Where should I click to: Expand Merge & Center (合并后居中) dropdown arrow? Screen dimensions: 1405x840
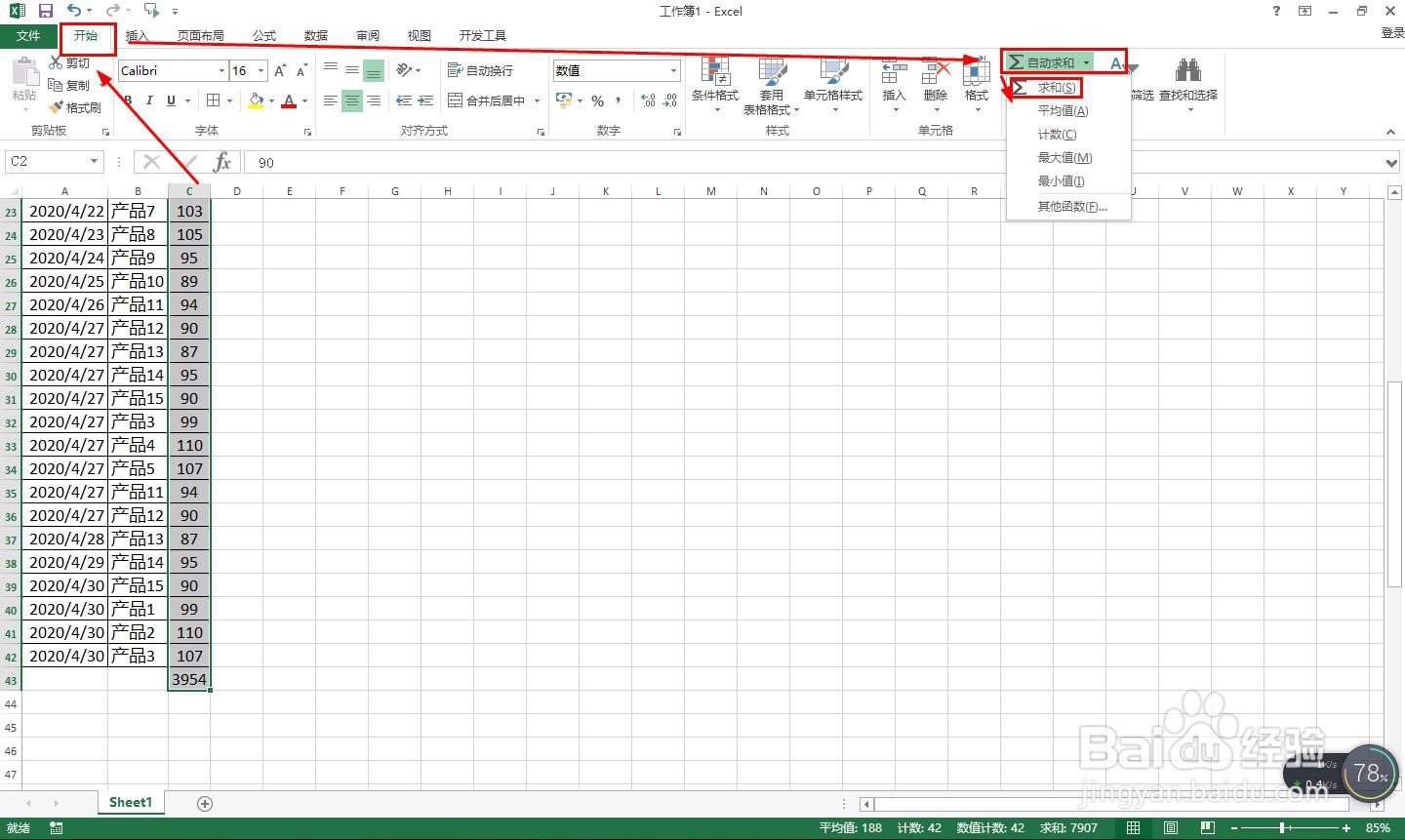coord(538,100)
